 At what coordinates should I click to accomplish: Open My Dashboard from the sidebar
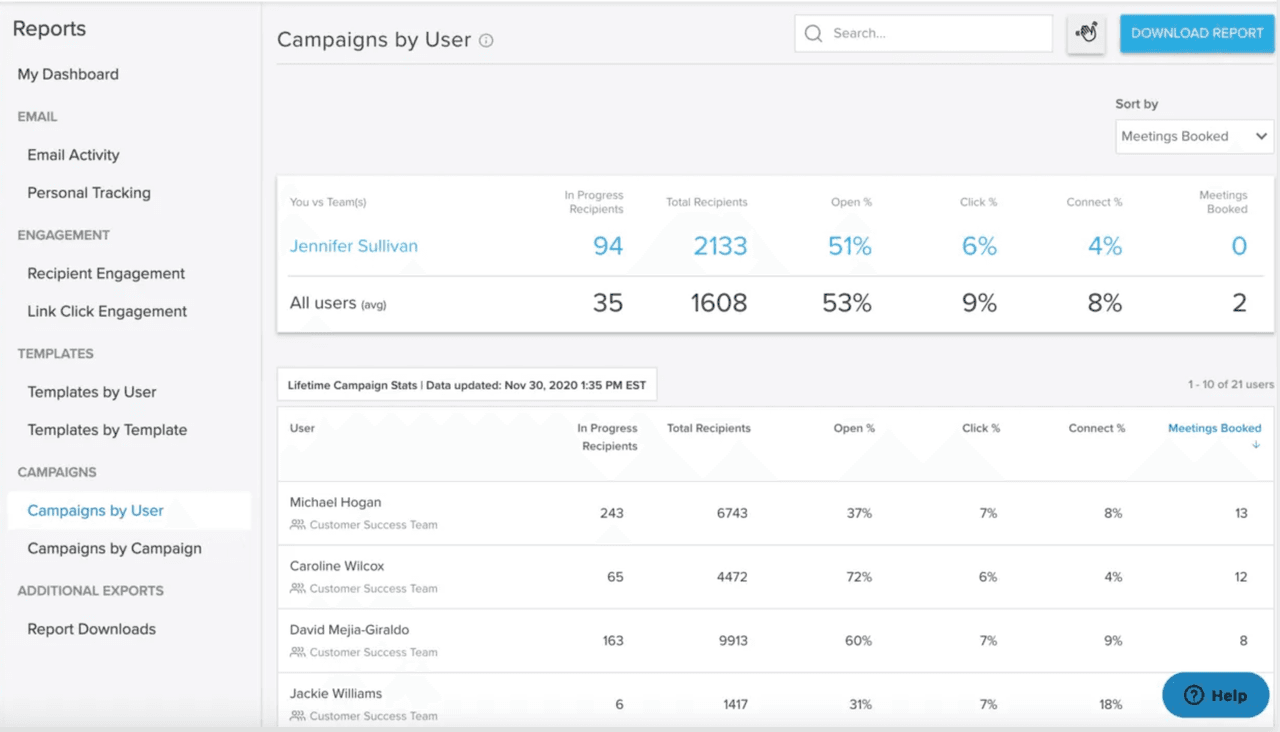point(67,74)
